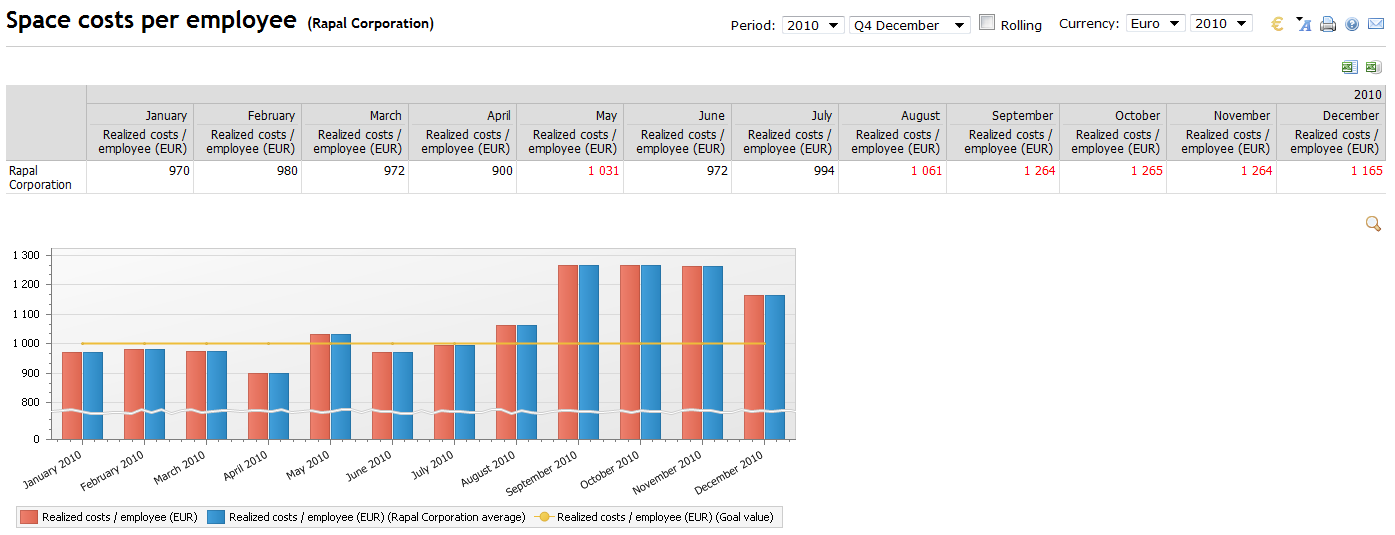This screenshot has height=535, width=1395.
Task: Click the first Excel export icon
Action: pyautogui.click(x=1349, y=67)
